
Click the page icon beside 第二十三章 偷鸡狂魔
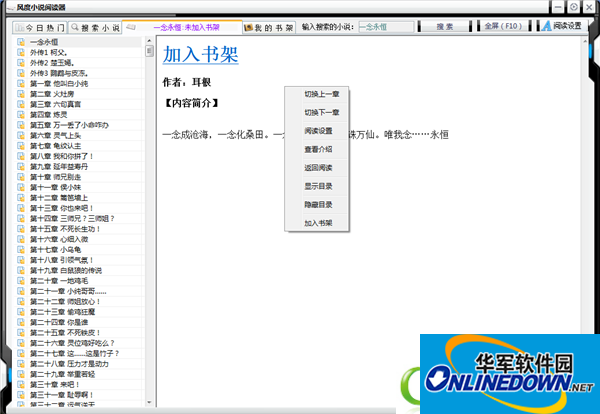point(21,312)
